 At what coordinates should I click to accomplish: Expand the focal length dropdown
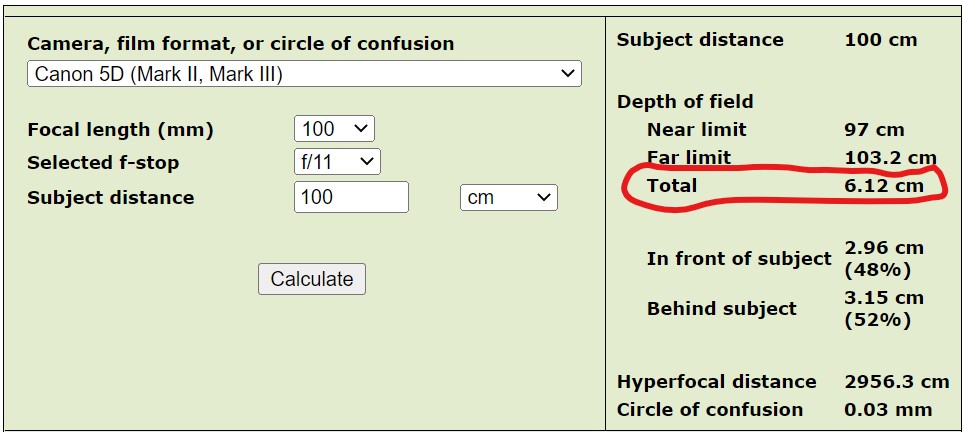pos(334,129)
